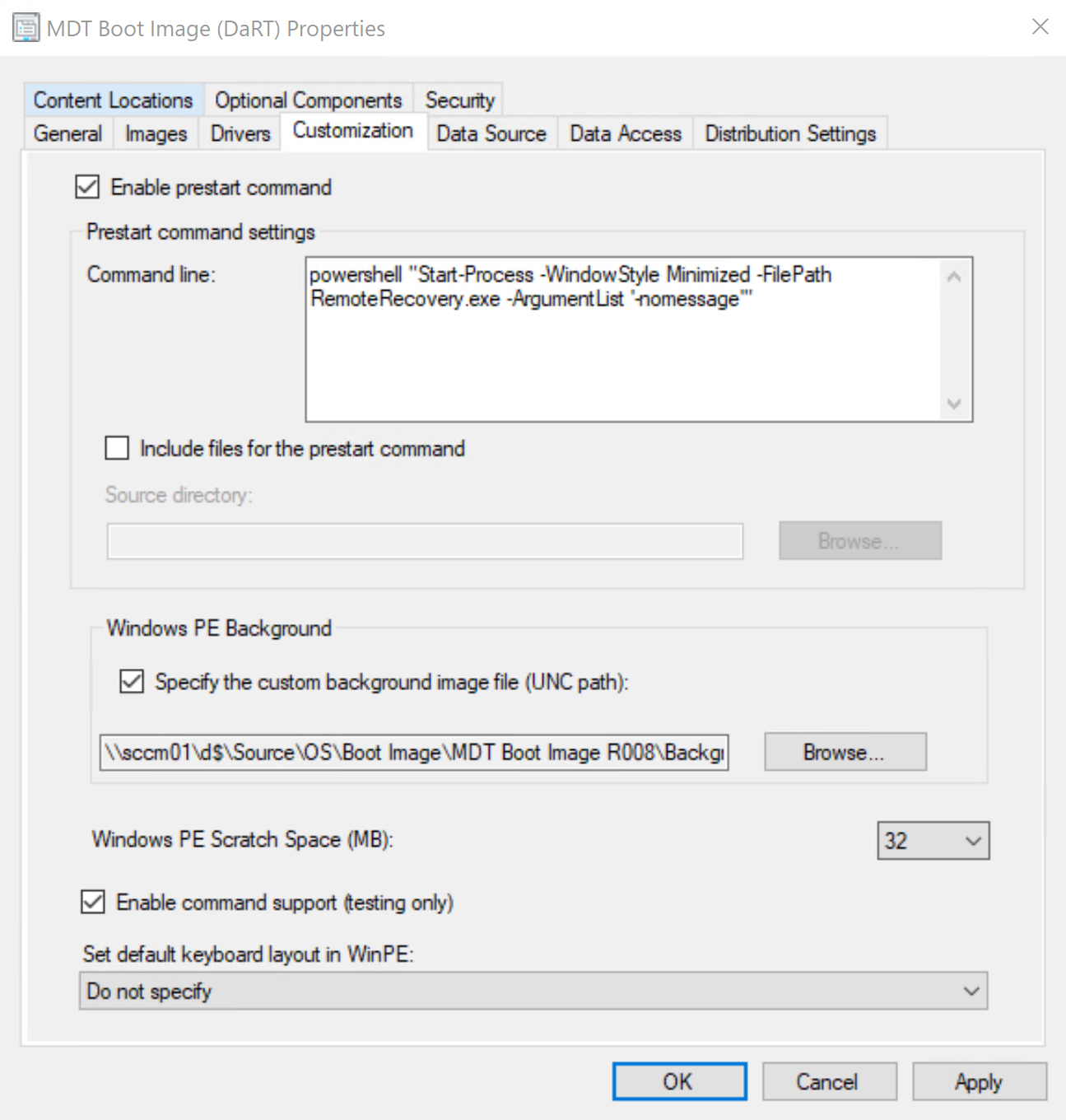Image resolution: width=1066 pixels, height=1120 pixels.
Task: Open the Optional Components tab
Action: click(x=307, y=100)
